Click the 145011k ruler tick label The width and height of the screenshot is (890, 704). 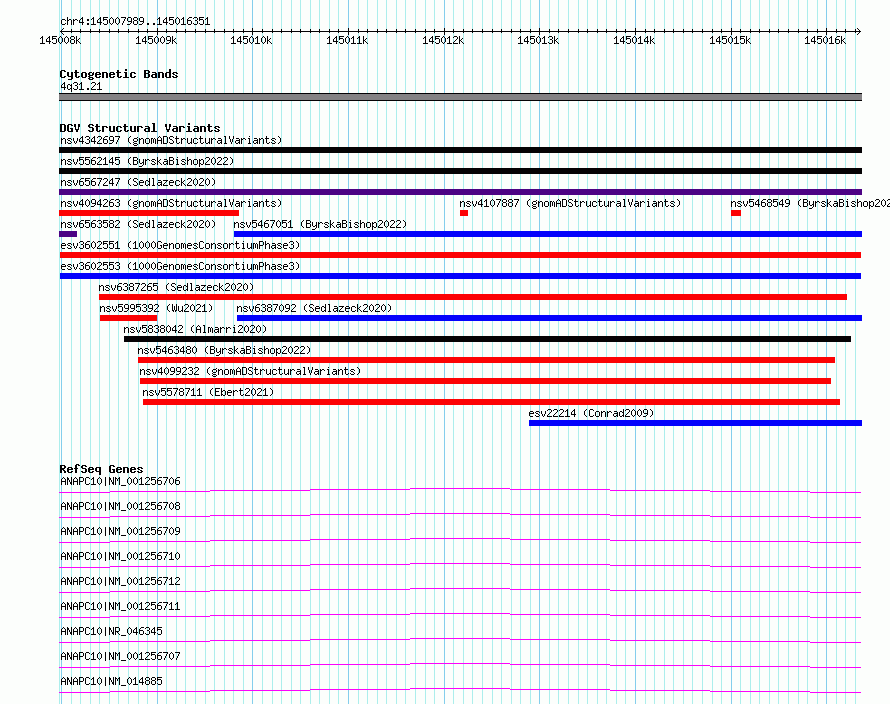pyautogui.click(x=347, y=40)
